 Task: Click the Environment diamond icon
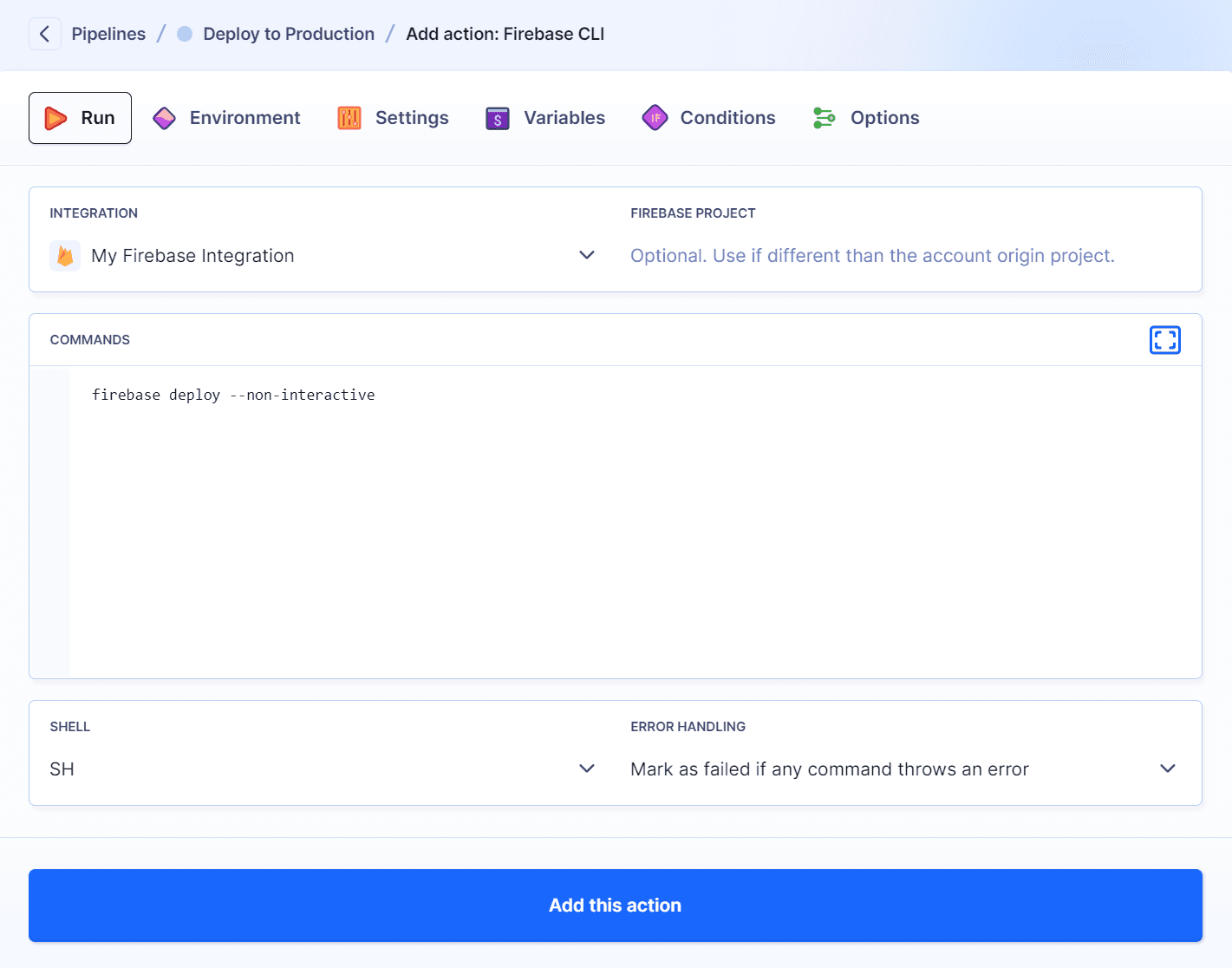pos(164,117)
